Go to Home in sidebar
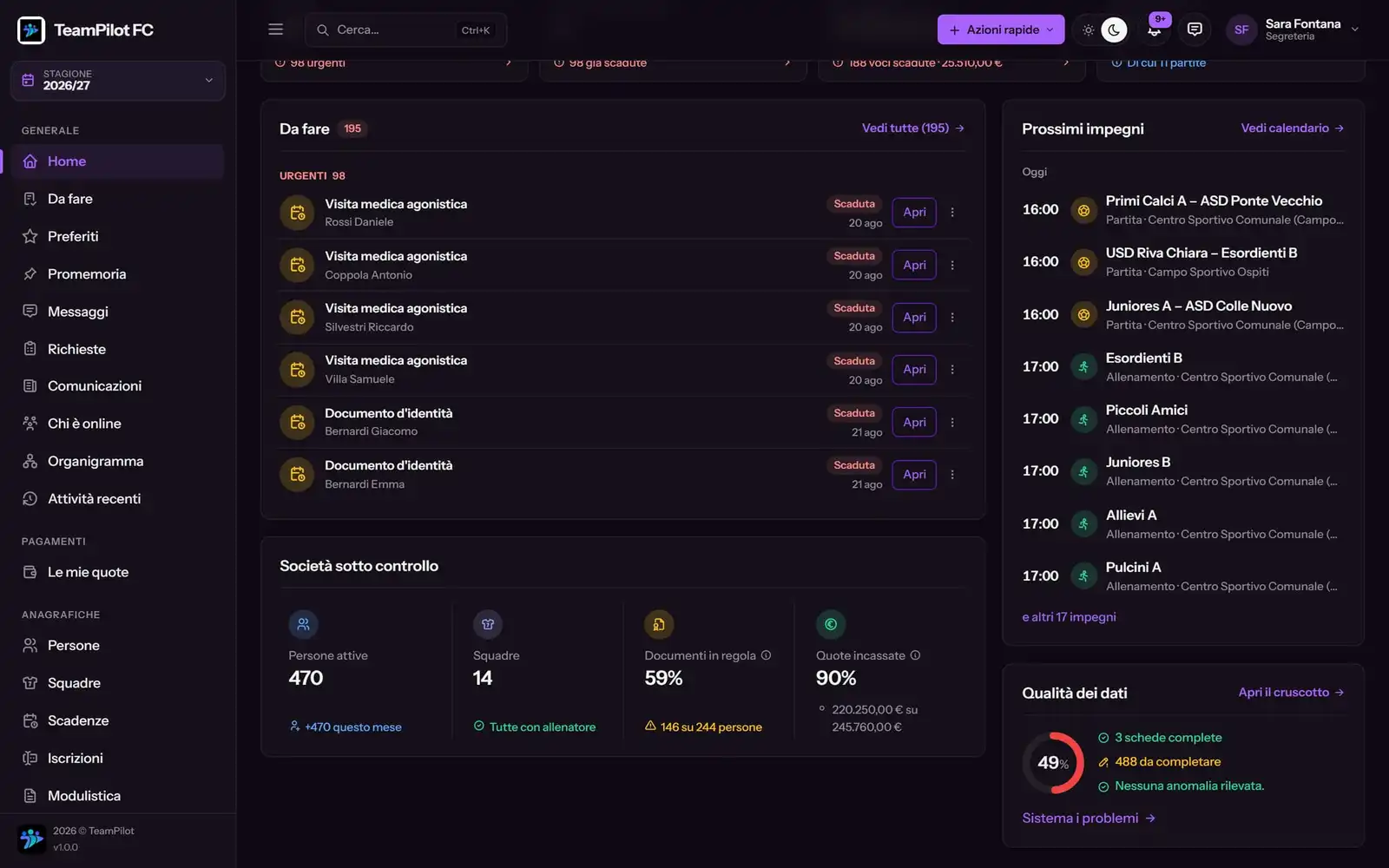 point(118,161)
